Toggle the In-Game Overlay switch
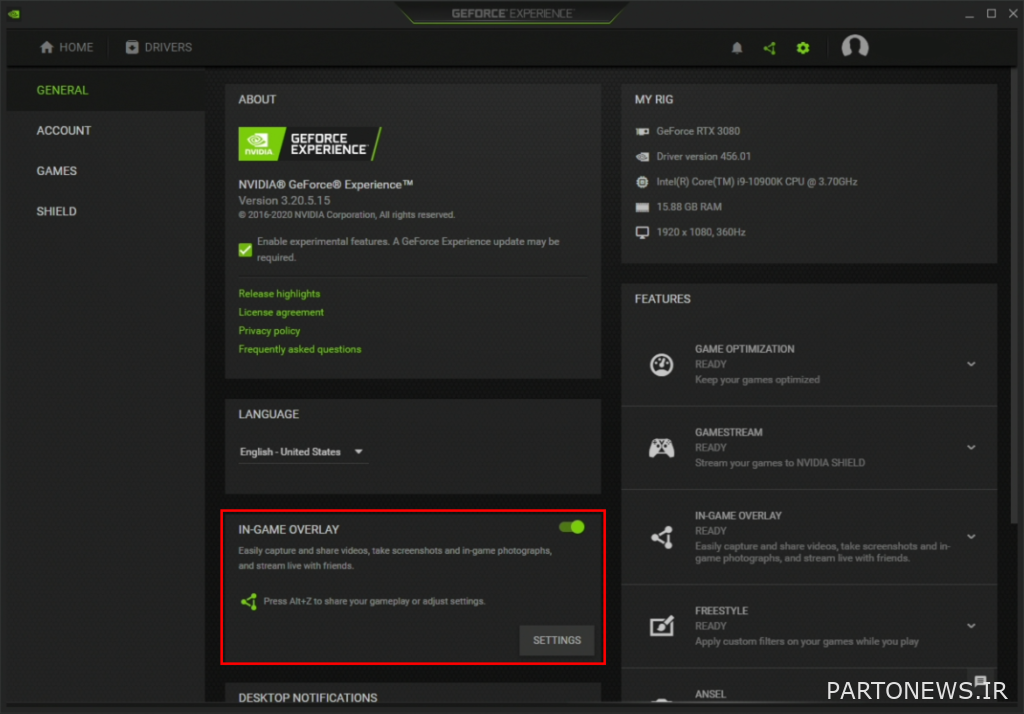 [572, 527]
